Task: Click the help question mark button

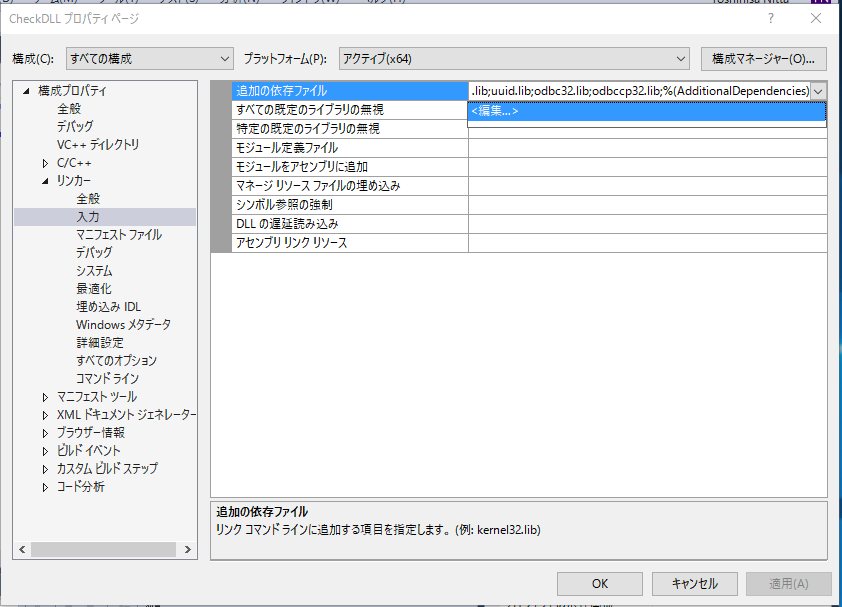Action: 770,18
